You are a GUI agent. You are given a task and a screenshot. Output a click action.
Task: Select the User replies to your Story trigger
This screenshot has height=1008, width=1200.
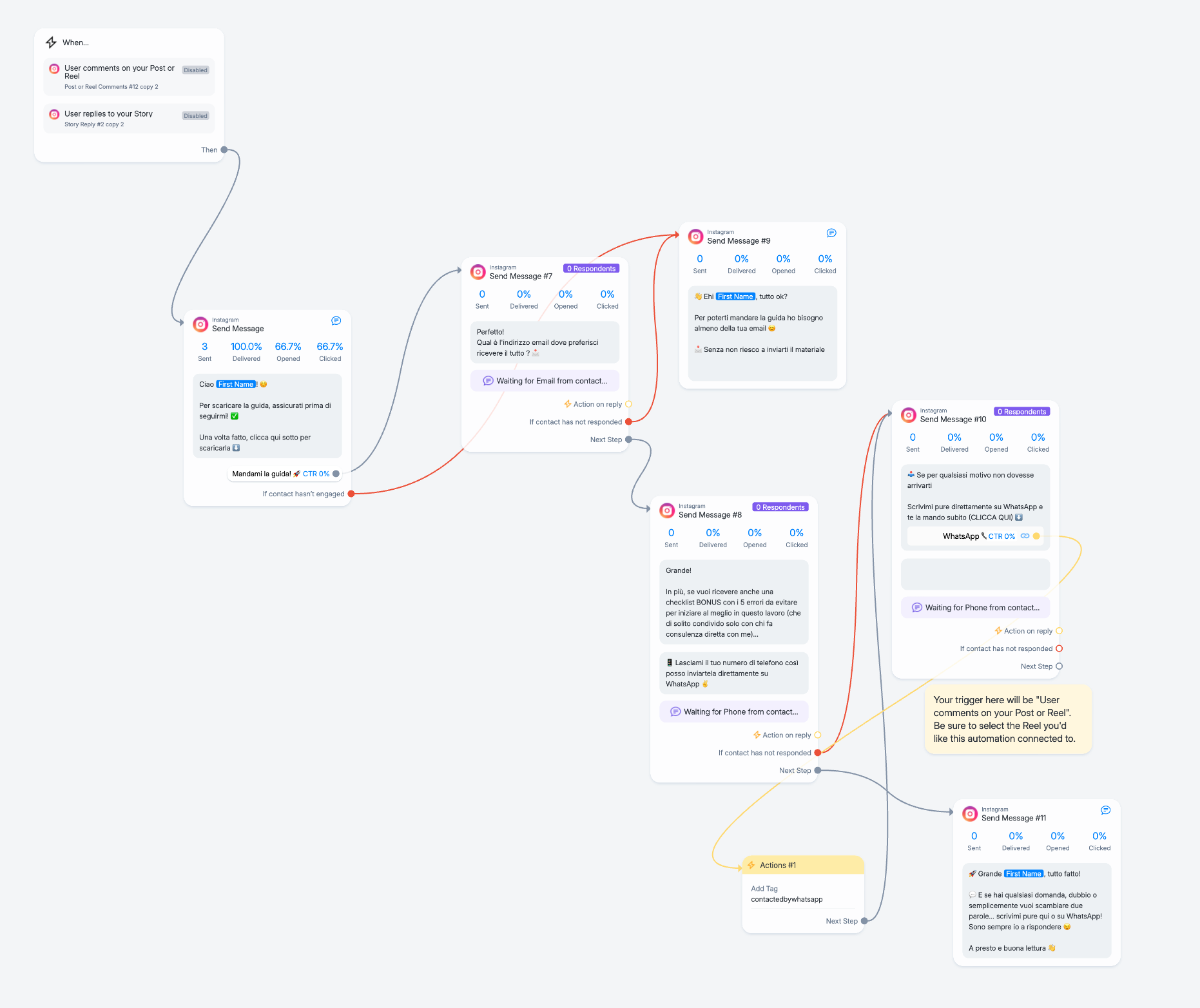130,119
